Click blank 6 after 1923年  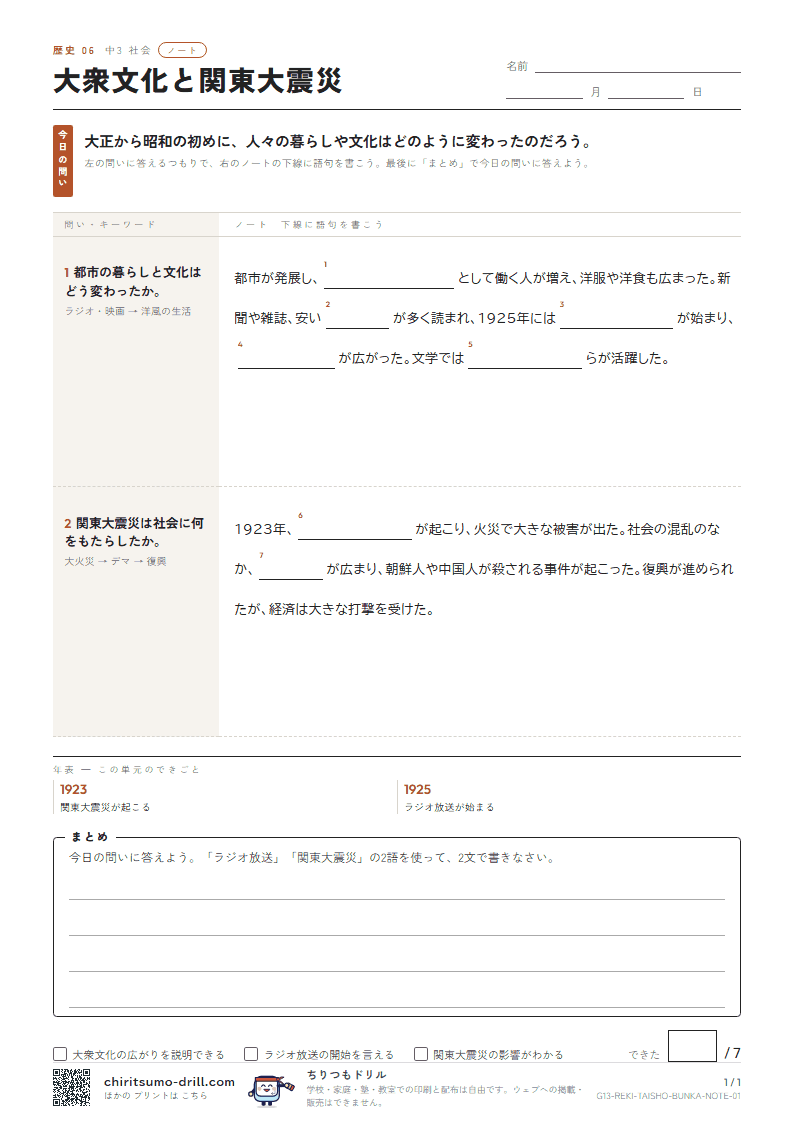[x=355, y=530]
